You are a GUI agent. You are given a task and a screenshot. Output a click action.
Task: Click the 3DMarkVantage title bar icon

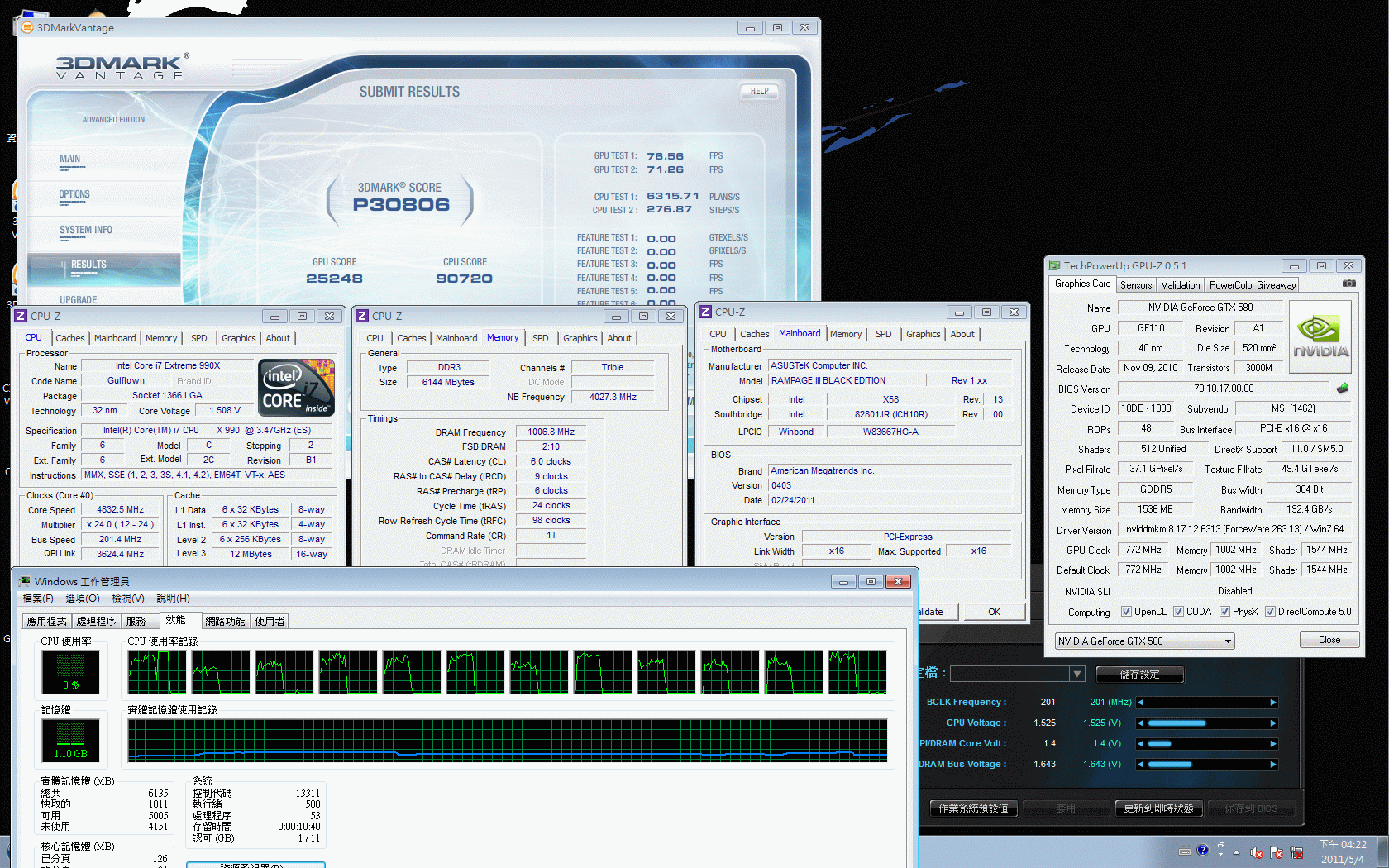coord(26,27)
